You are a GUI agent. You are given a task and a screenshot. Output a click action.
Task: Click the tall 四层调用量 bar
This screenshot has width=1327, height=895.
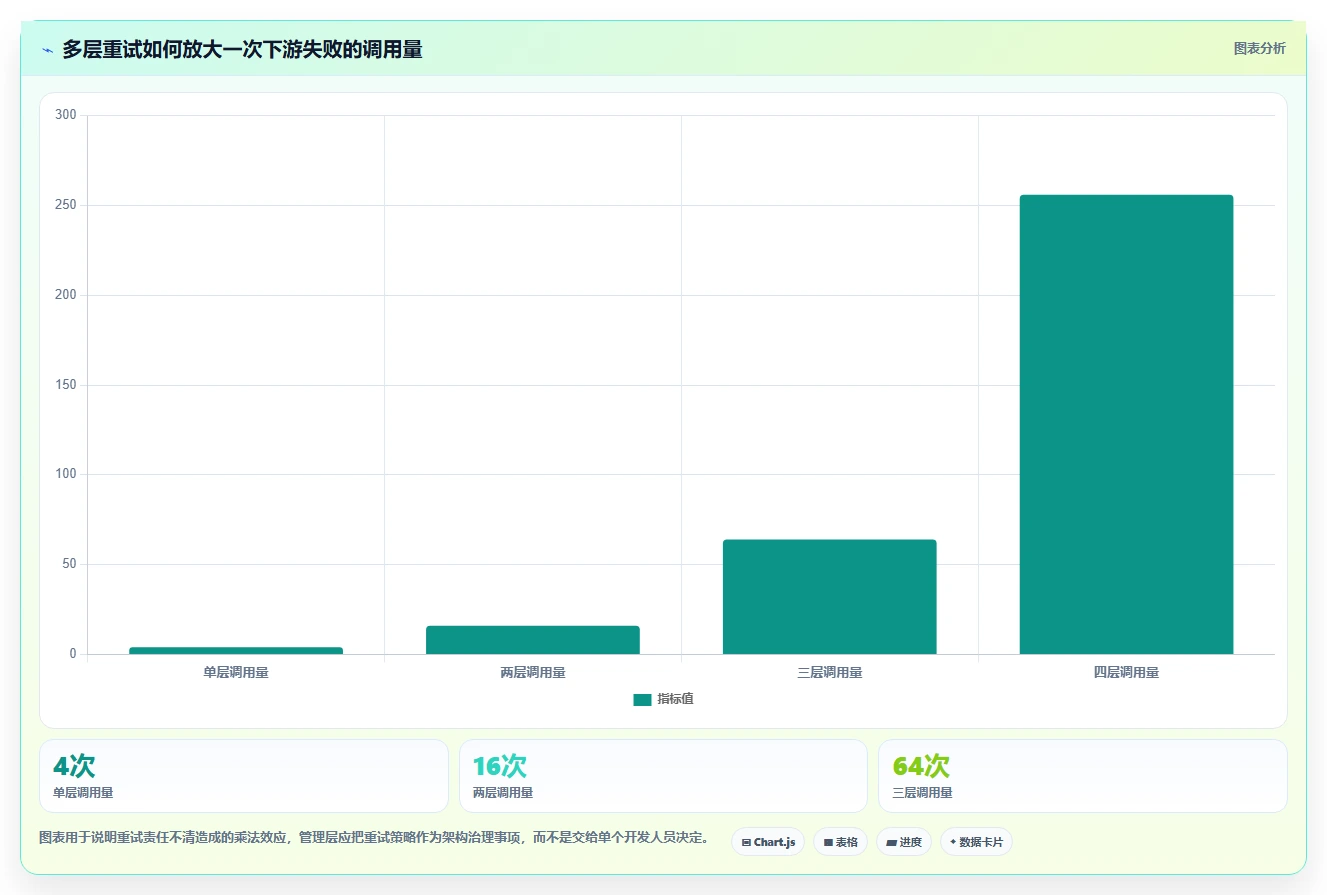[x=1126, y=425]
